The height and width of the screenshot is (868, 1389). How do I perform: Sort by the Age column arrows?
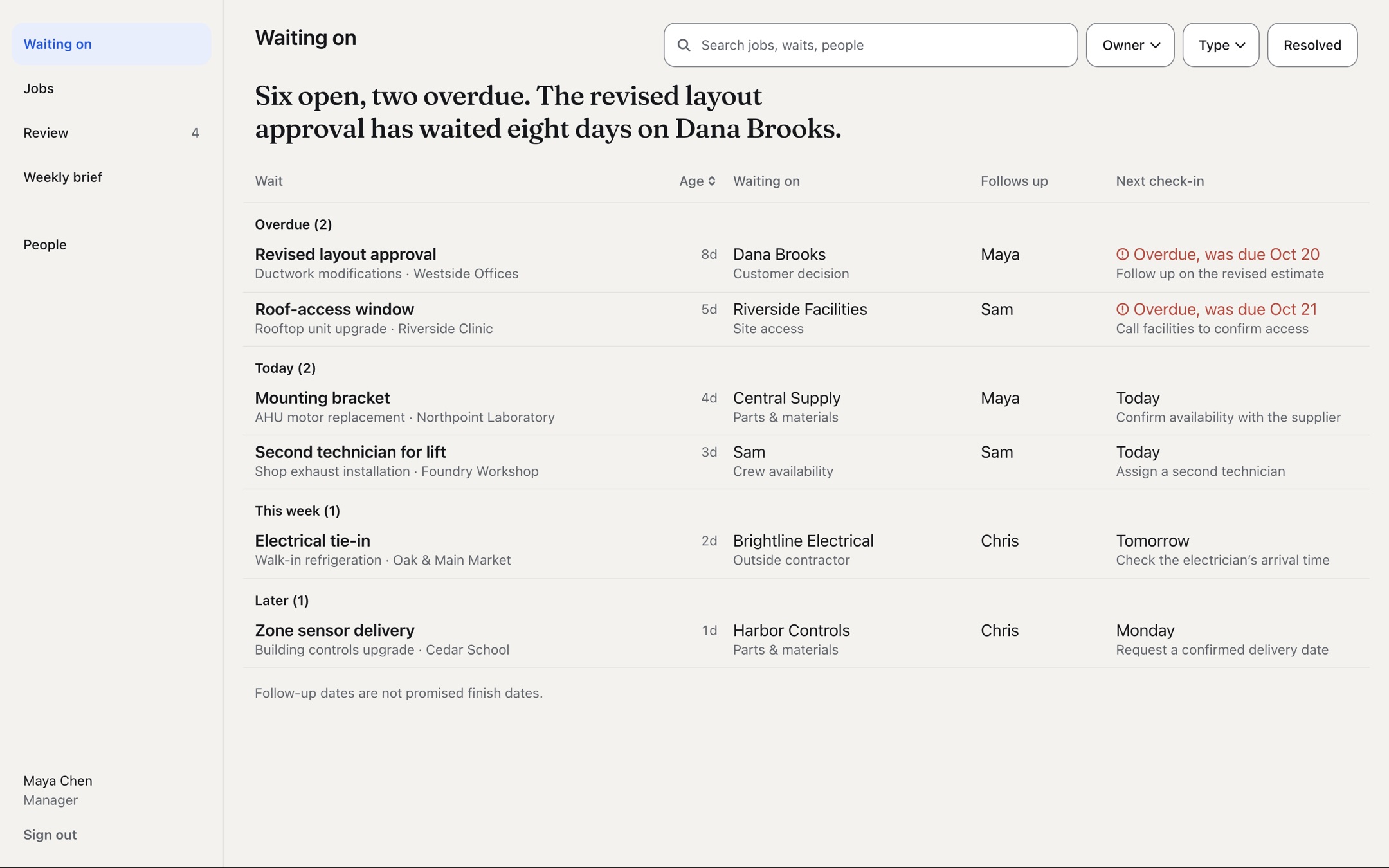[712, 181]
